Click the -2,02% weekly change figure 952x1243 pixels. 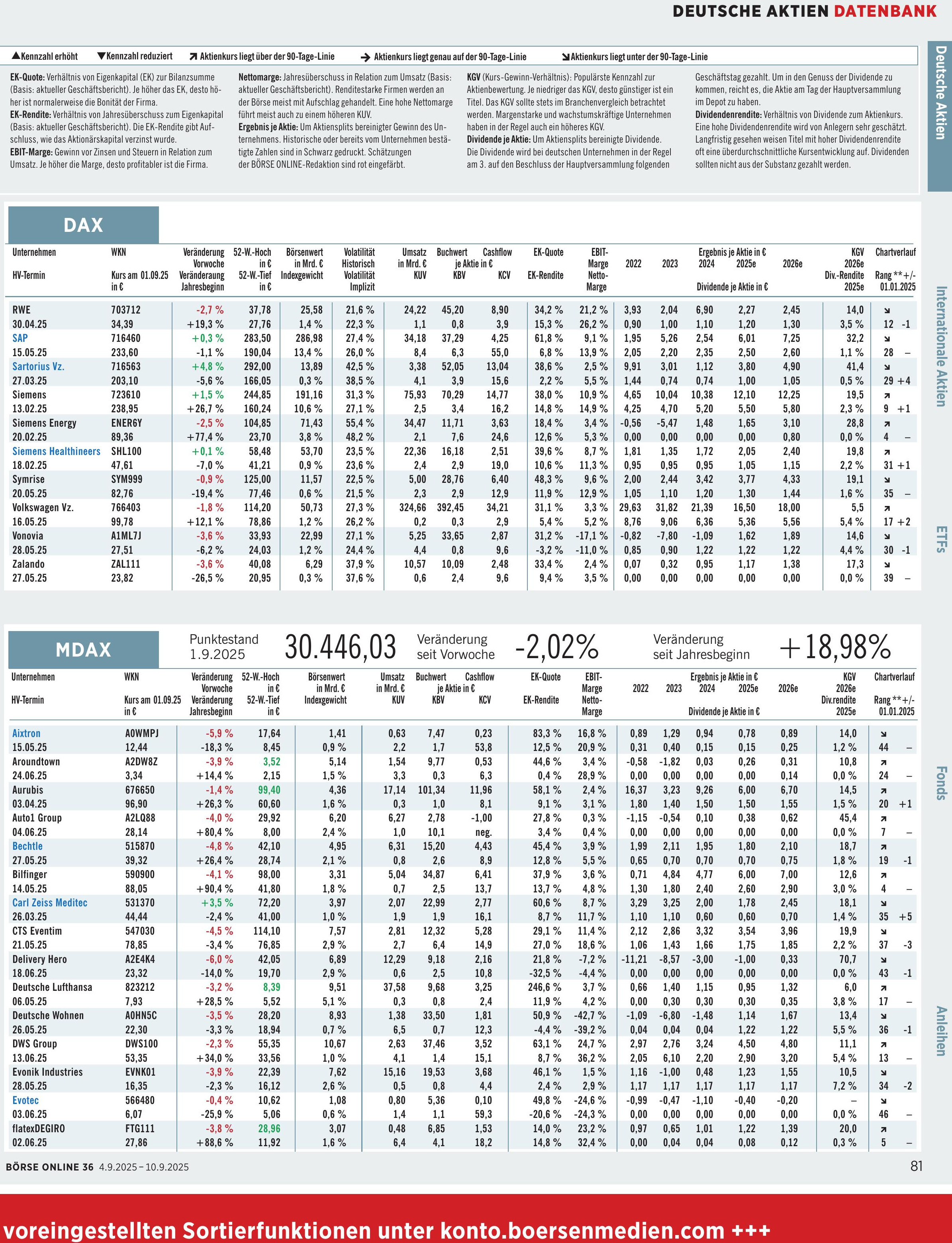[x=556, y=647]
